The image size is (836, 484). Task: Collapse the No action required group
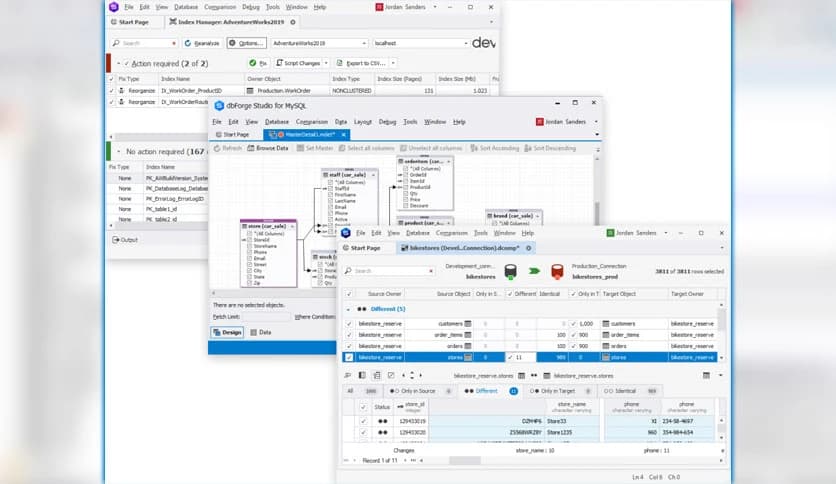coord(118,152)
